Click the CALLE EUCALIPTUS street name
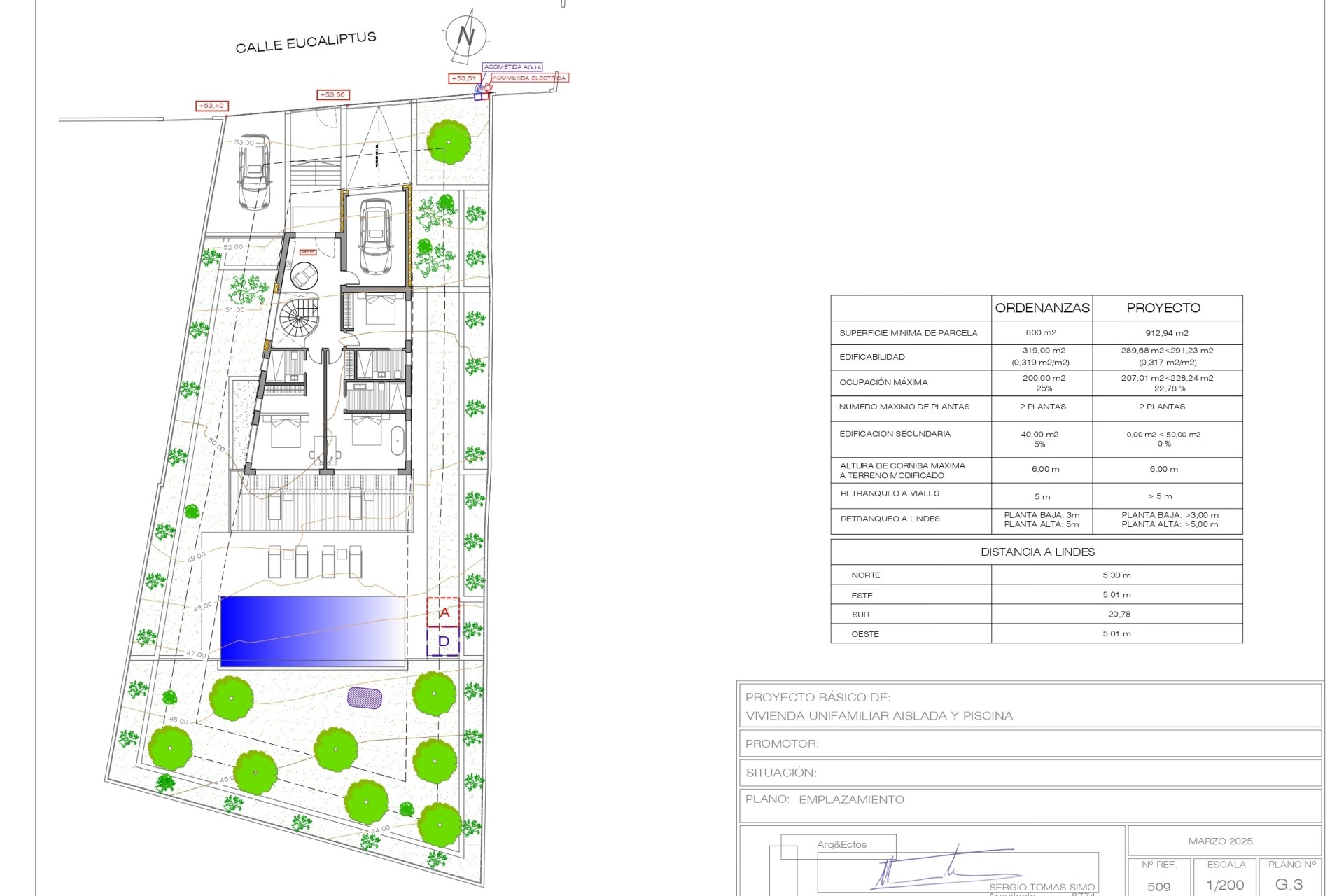Image resolution: width=1344 pixels, height=896 pixels. (306, 42)
